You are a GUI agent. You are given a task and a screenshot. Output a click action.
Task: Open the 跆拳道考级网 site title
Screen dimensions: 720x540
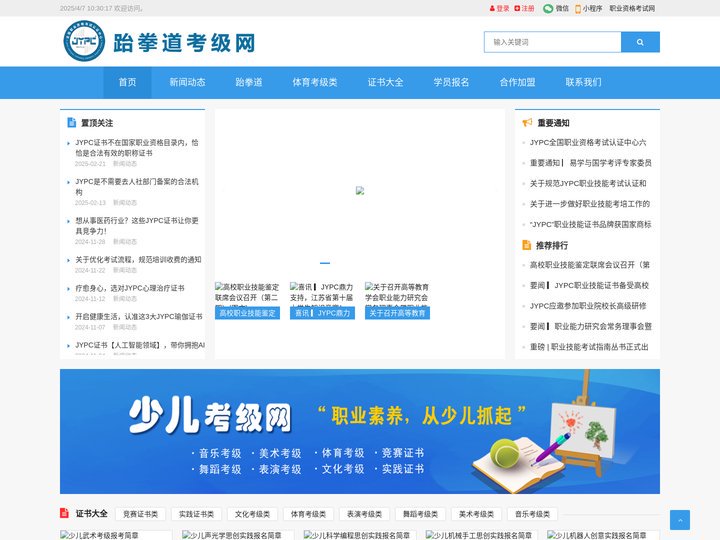coord(184,43)
